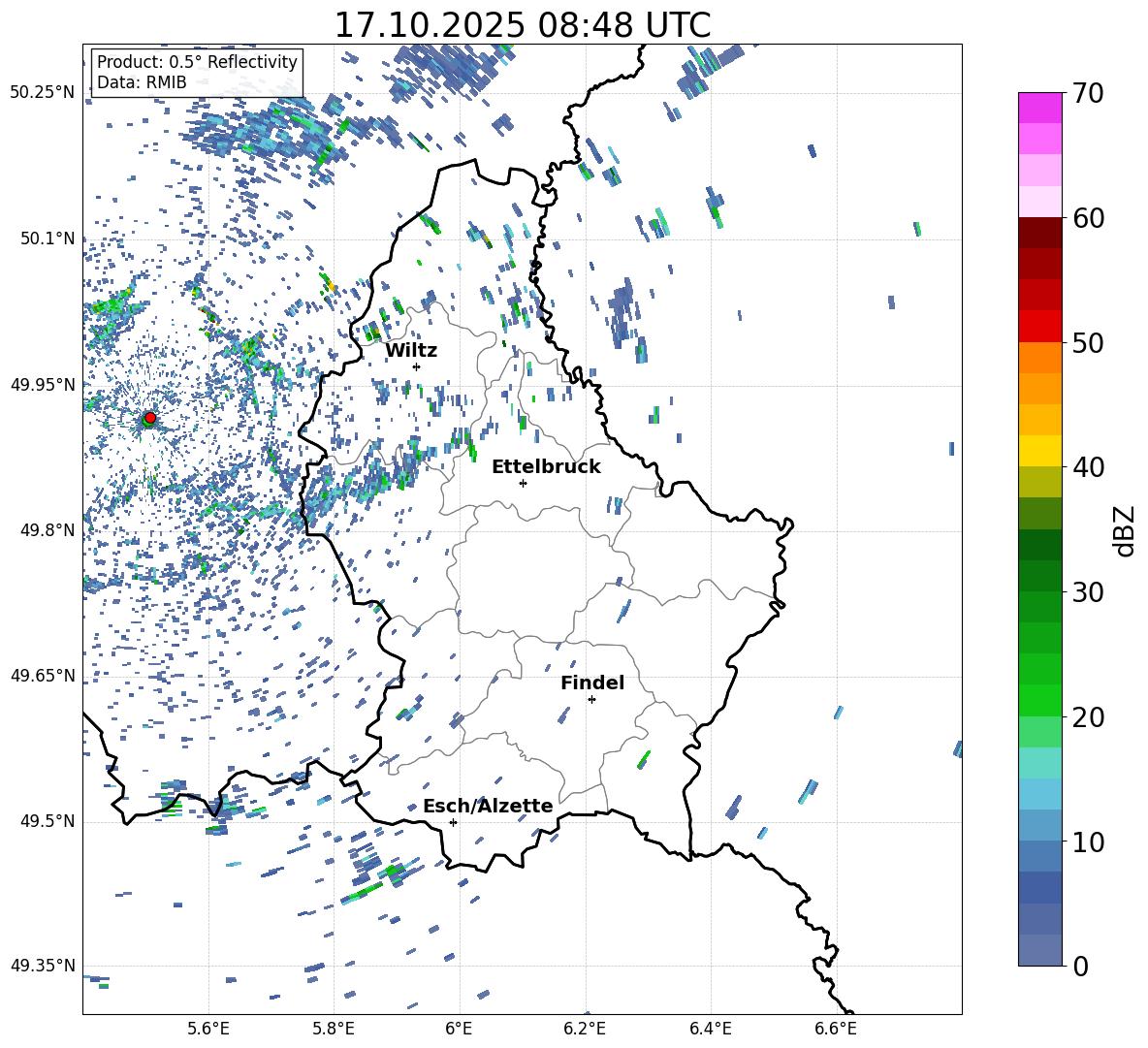Click the Wiltz station cross marker
Screen dimensions: 1148x1048
tap(417, 366)
